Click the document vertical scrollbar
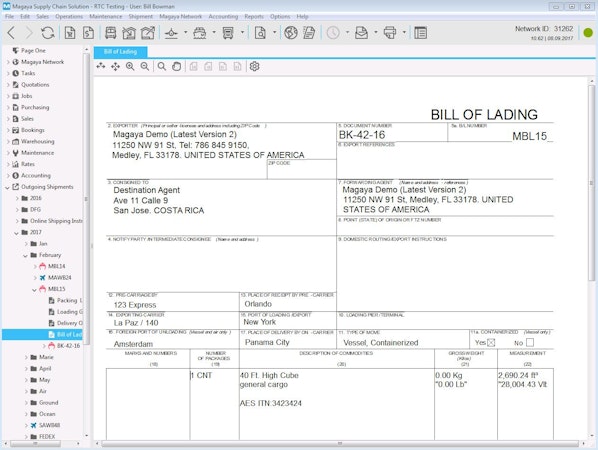 (x=592, y=183)
